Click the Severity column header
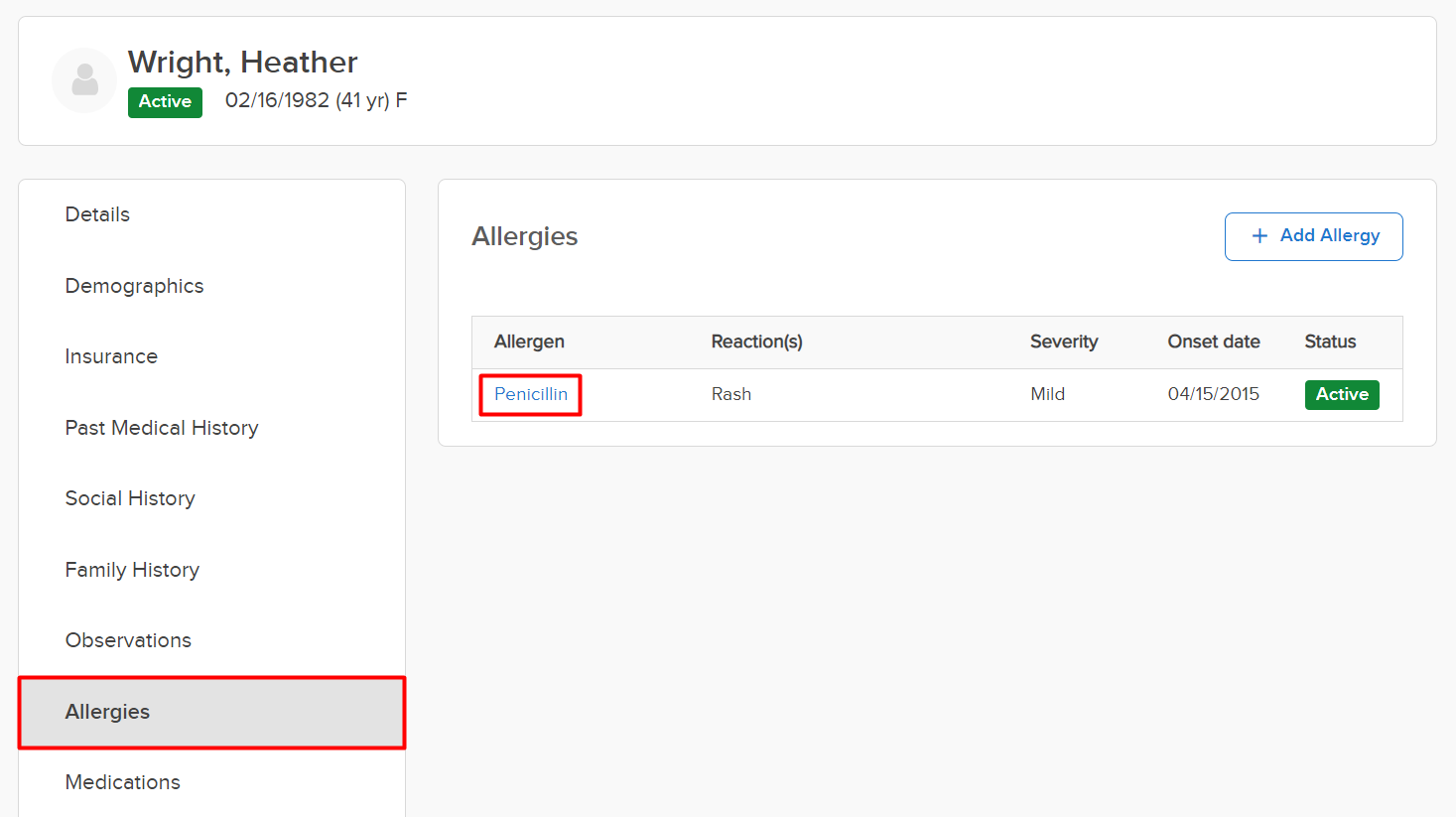Viewport: 1456px width, 817px height. click(x=1064, y=341)
